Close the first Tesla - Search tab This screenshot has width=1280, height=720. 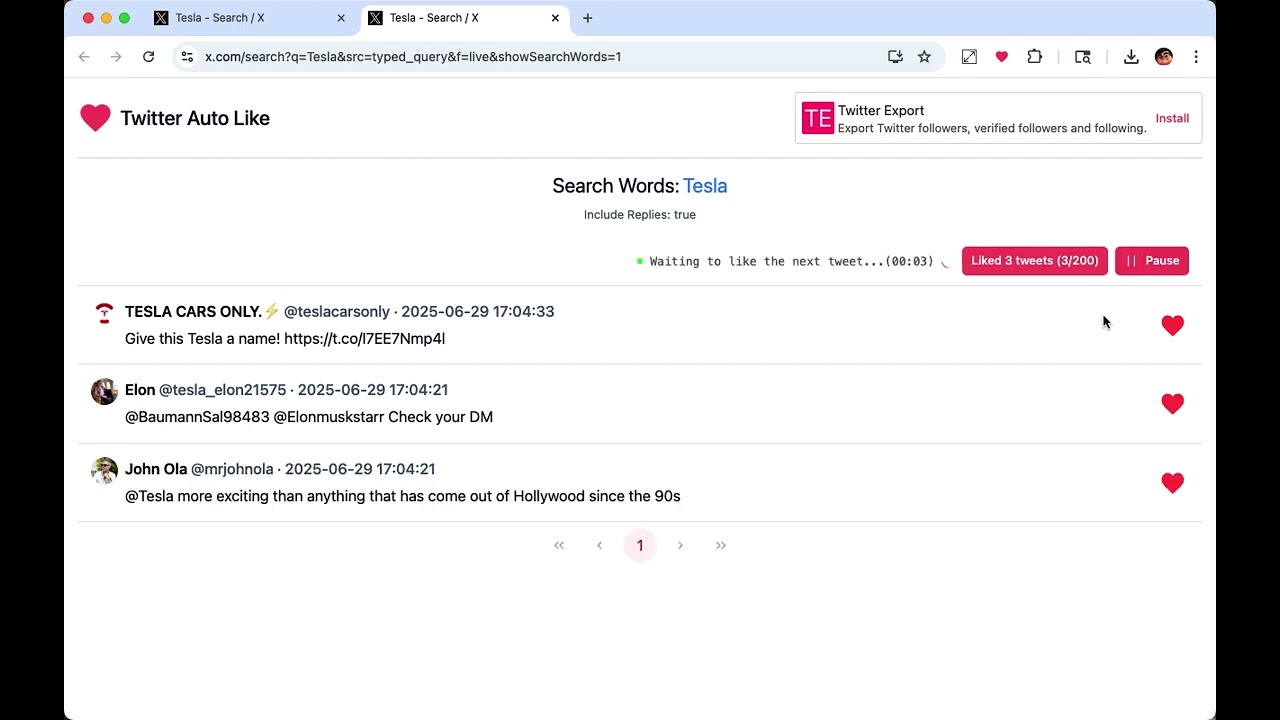341,18
